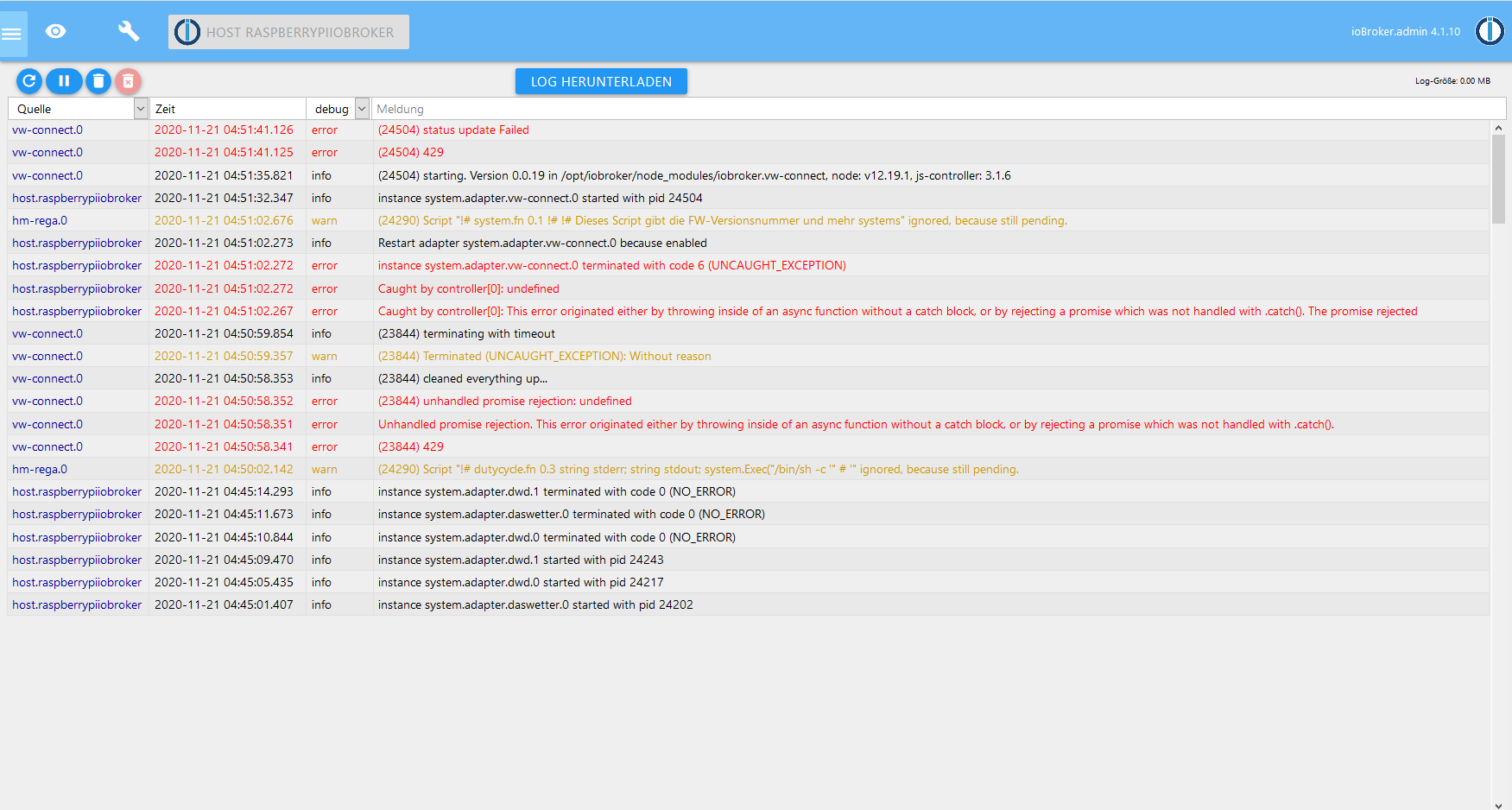
Task: Click the Zeit column header
Action: tap(165, 109)
